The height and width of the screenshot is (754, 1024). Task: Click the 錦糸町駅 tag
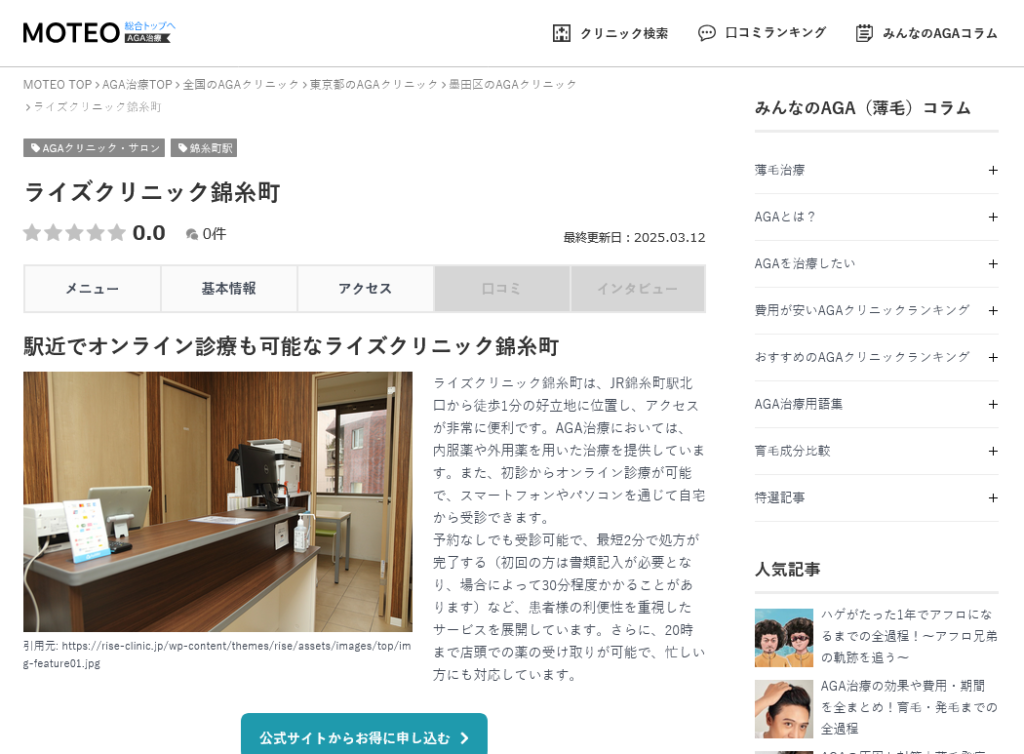tap(204, 148)
